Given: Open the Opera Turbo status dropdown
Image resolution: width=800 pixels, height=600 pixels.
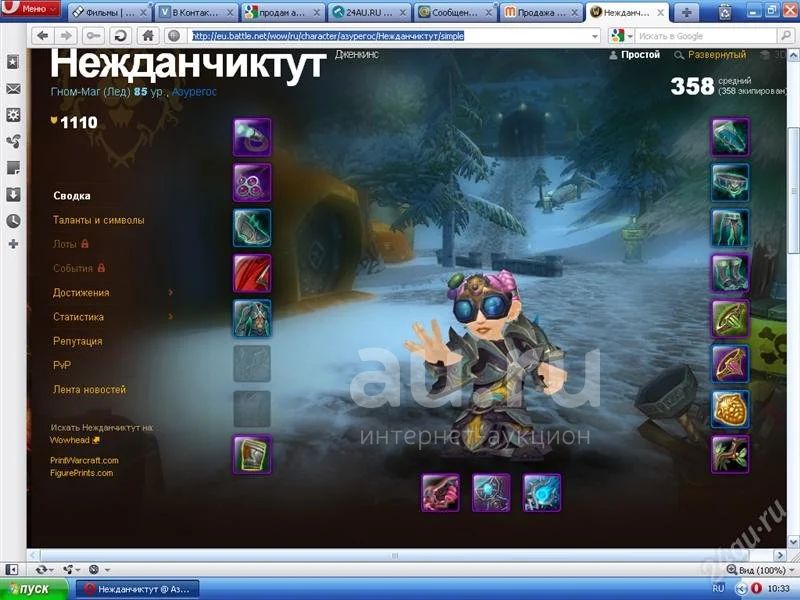Looking at the screenshot, I should click(98, 569).
